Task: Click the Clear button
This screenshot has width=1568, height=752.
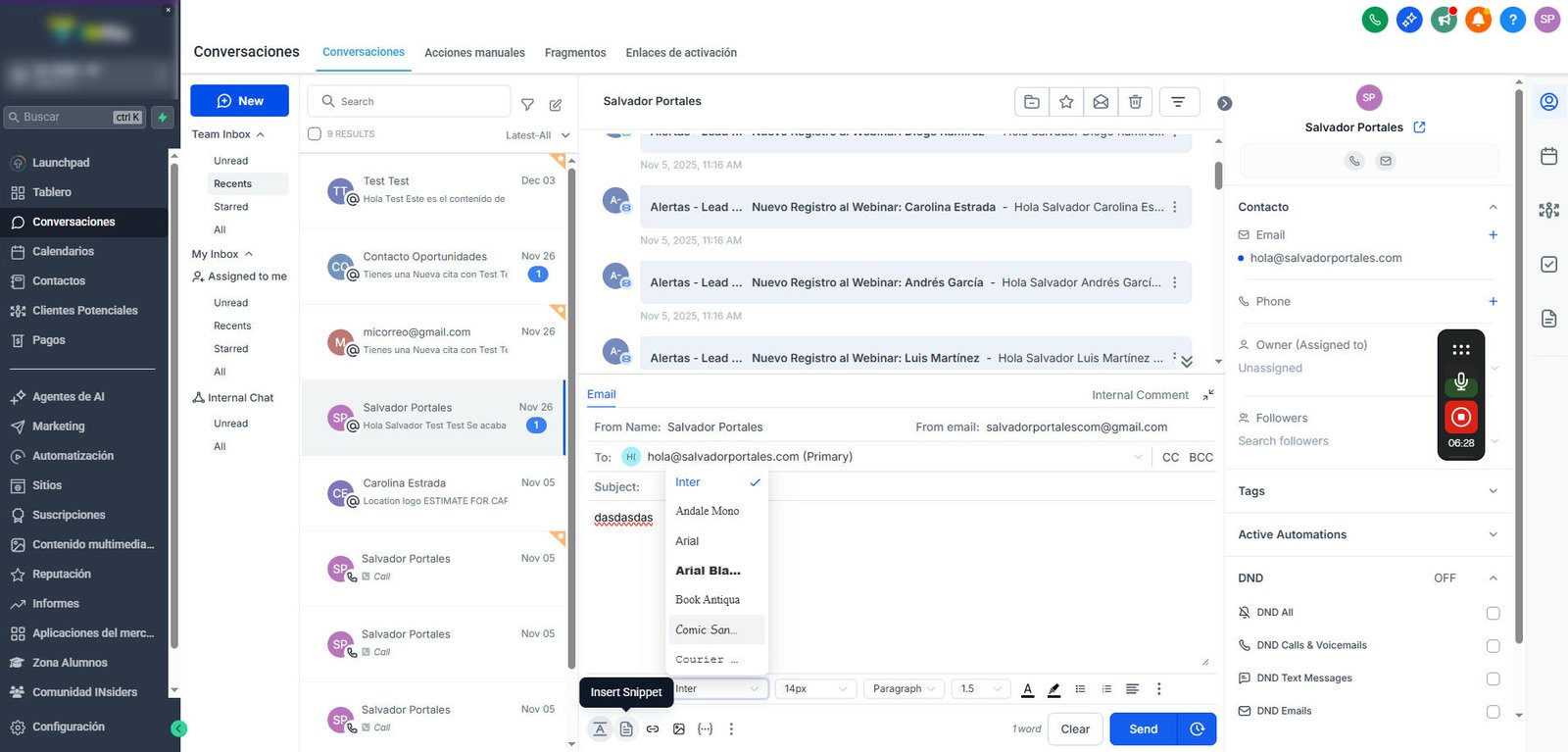Action: pos(1075,729)
